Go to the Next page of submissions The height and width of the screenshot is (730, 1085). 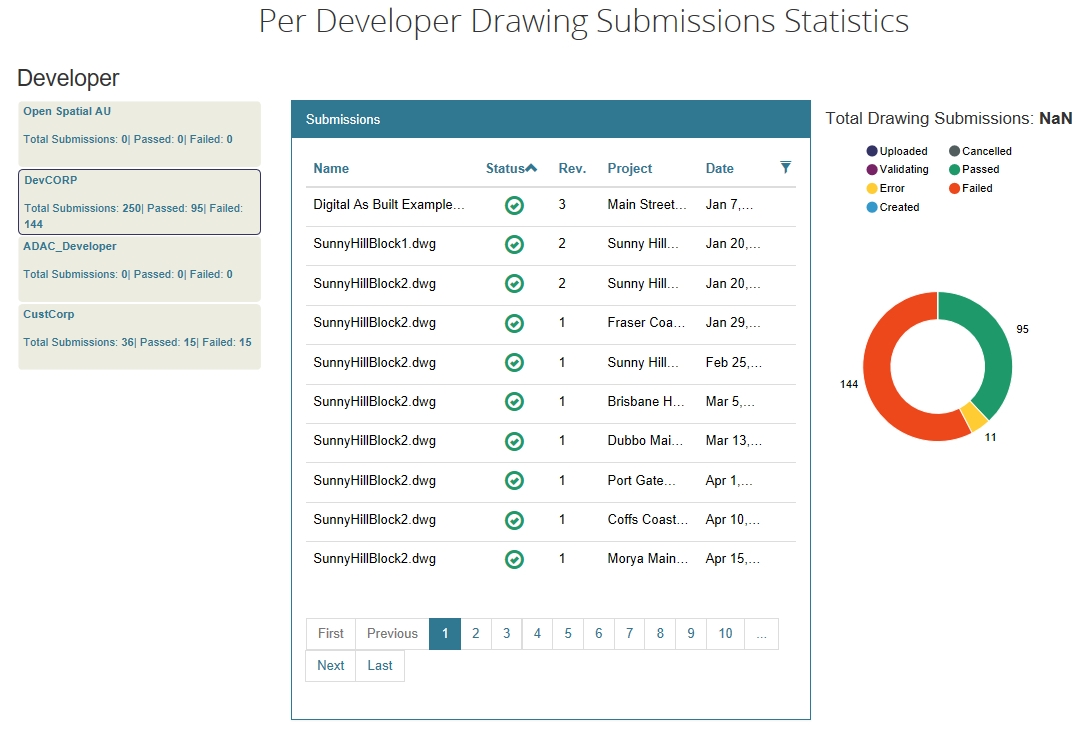click(330, 666)
